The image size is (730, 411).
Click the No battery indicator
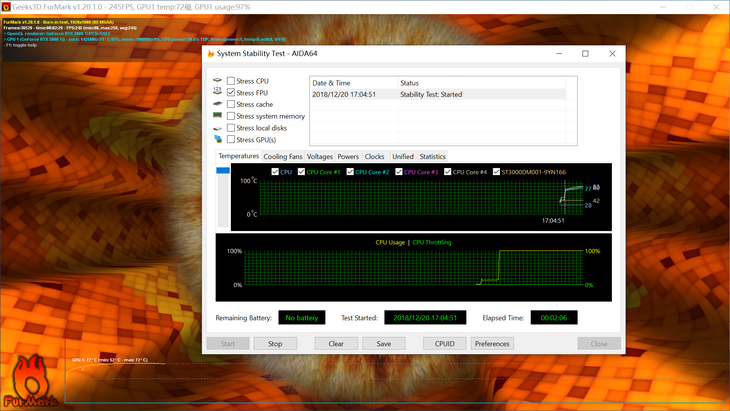coord(302,317)
